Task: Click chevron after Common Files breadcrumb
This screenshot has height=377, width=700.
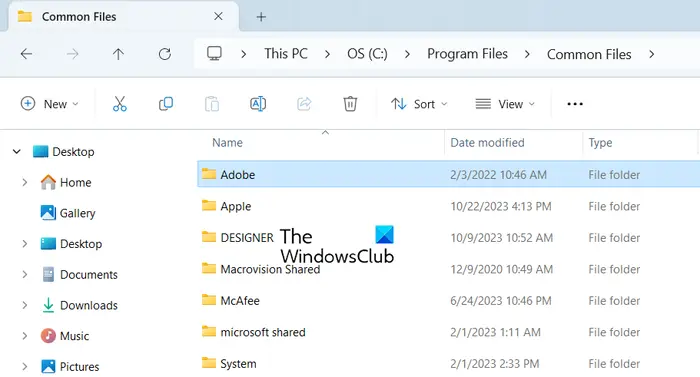Action: 651,54
